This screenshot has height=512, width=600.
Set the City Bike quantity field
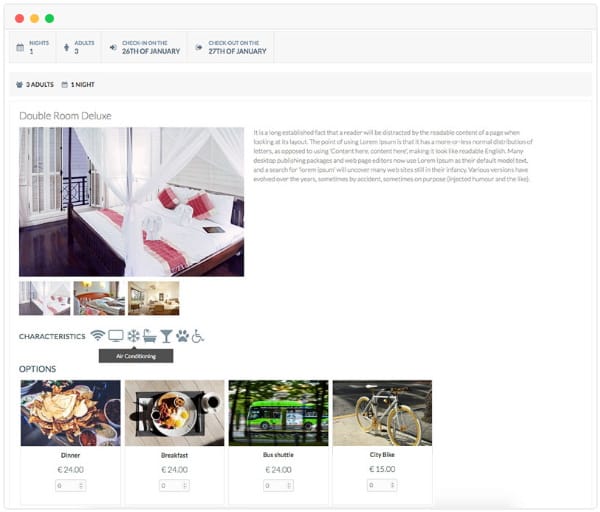tap(382, 485)
